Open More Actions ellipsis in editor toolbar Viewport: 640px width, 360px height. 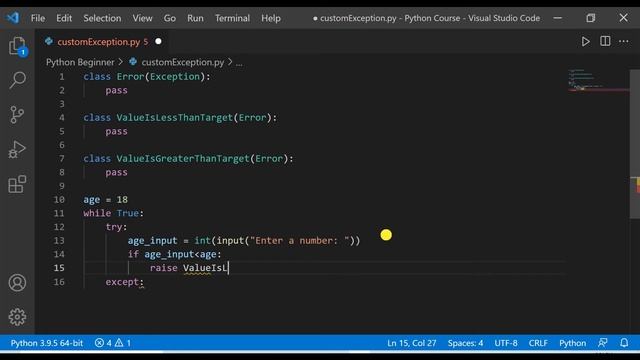[624, 41]
